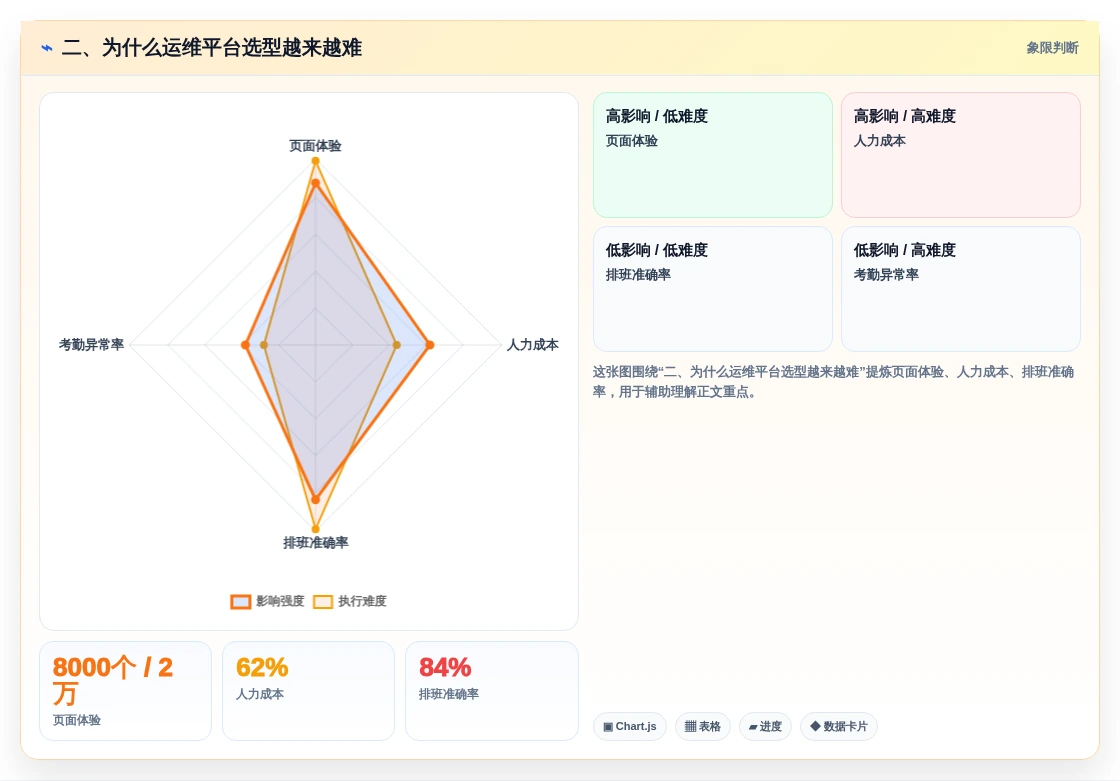Select the 数据卡片 tag chip
The image size is (1120, 781).
(839, 726)
